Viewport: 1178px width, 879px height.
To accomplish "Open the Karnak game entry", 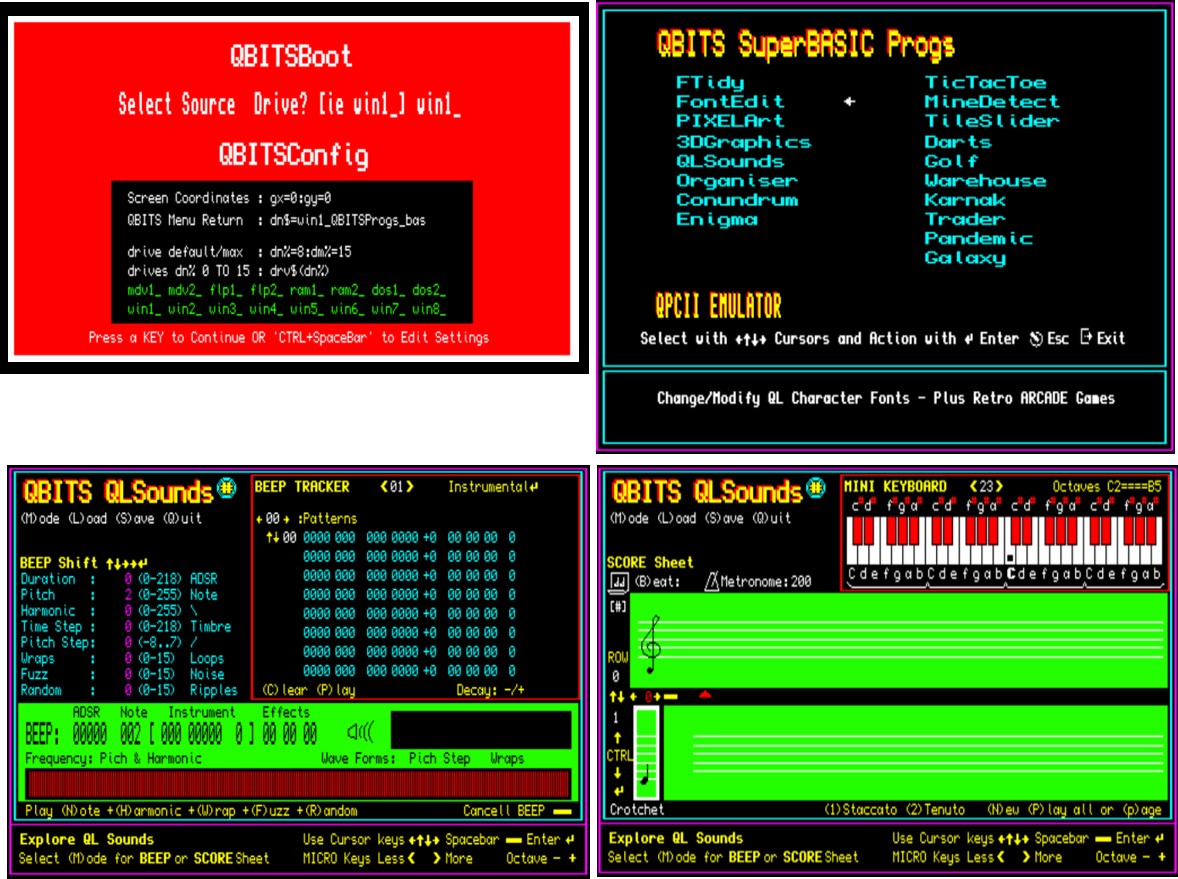I will coord(965,201).
